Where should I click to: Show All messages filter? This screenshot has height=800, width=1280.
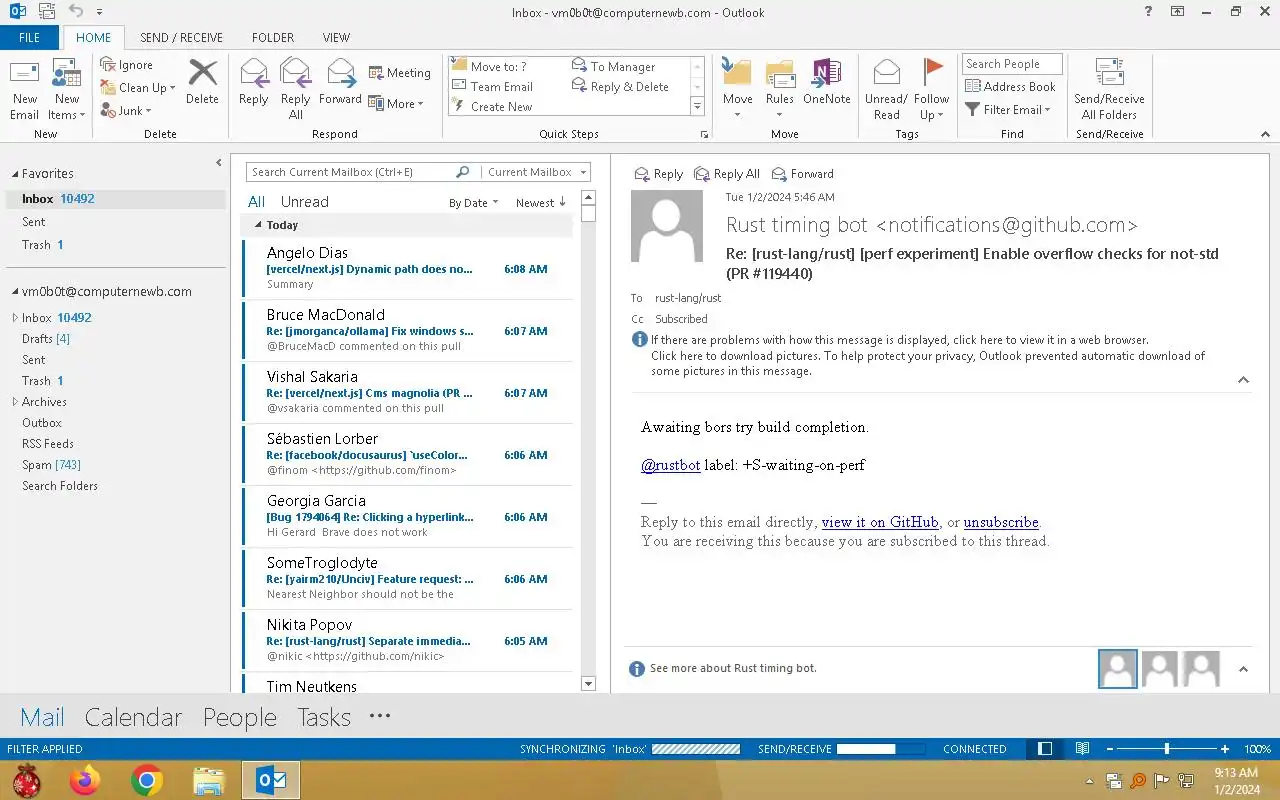coord(256,202)
